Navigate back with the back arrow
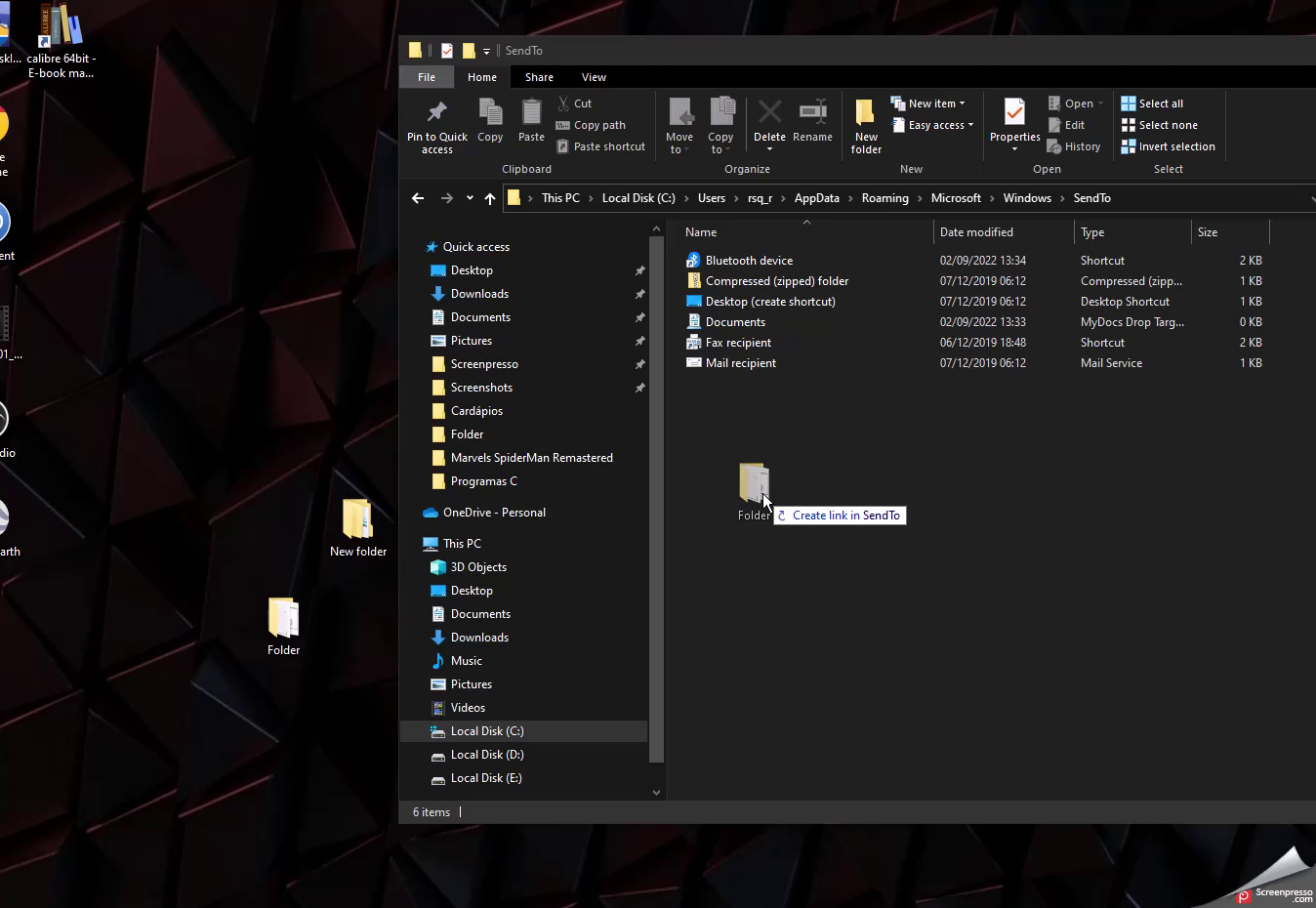The image size is (1316, 908). 418,198
